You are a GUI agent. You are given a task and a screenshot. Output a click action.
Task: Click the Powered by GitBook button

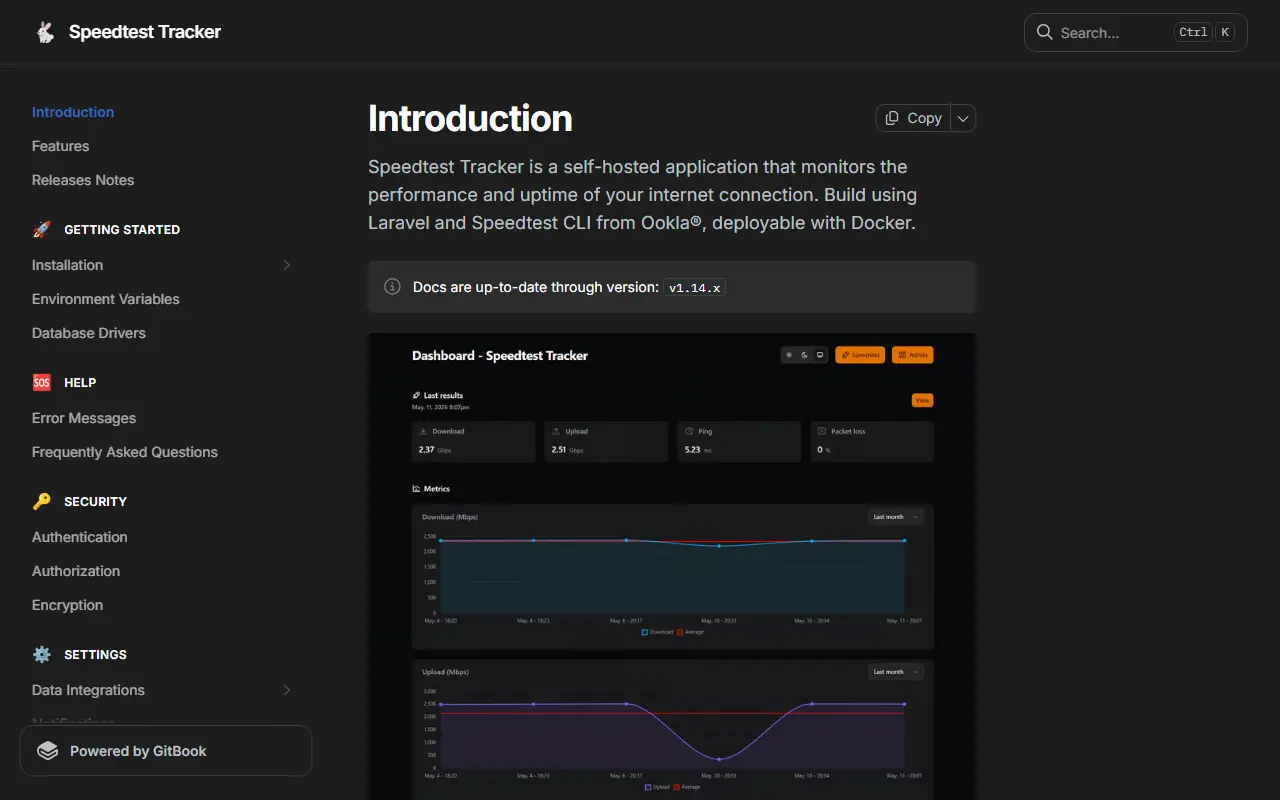tap(166, 751)
